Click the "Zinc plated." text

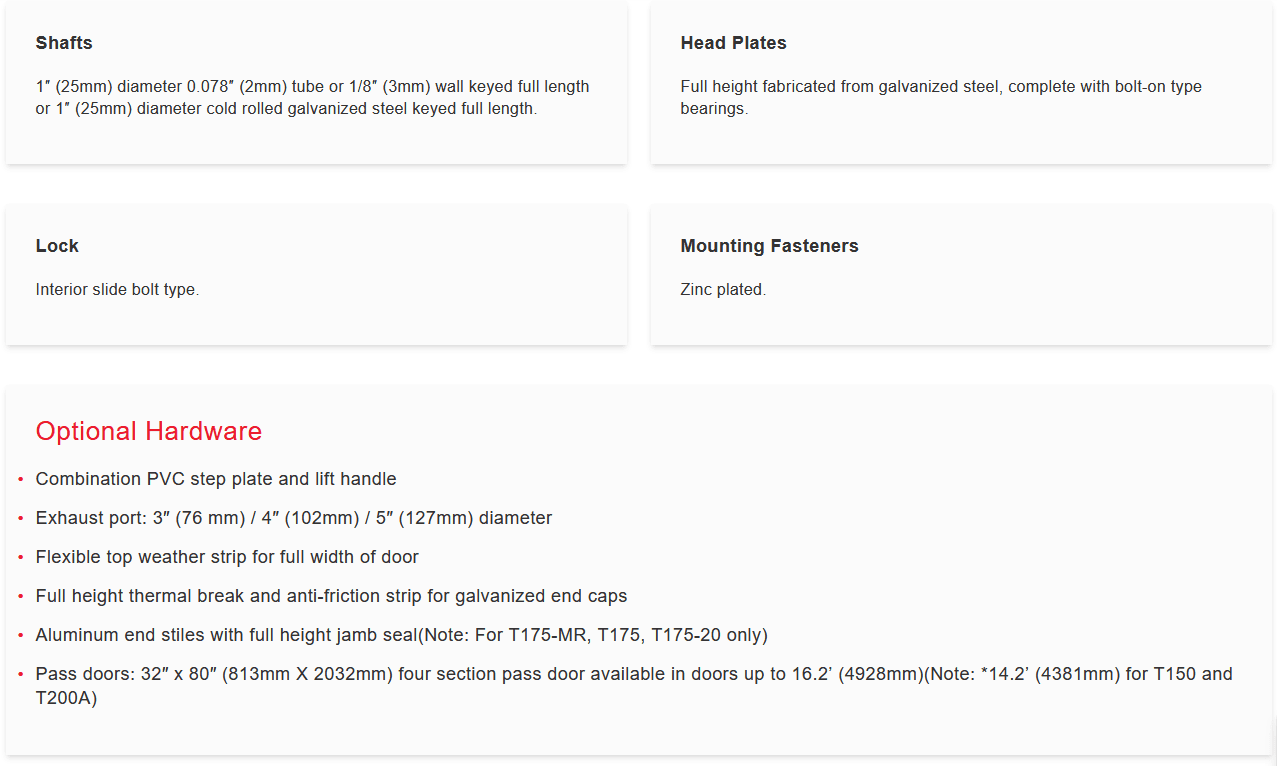(x=723, y=290)
